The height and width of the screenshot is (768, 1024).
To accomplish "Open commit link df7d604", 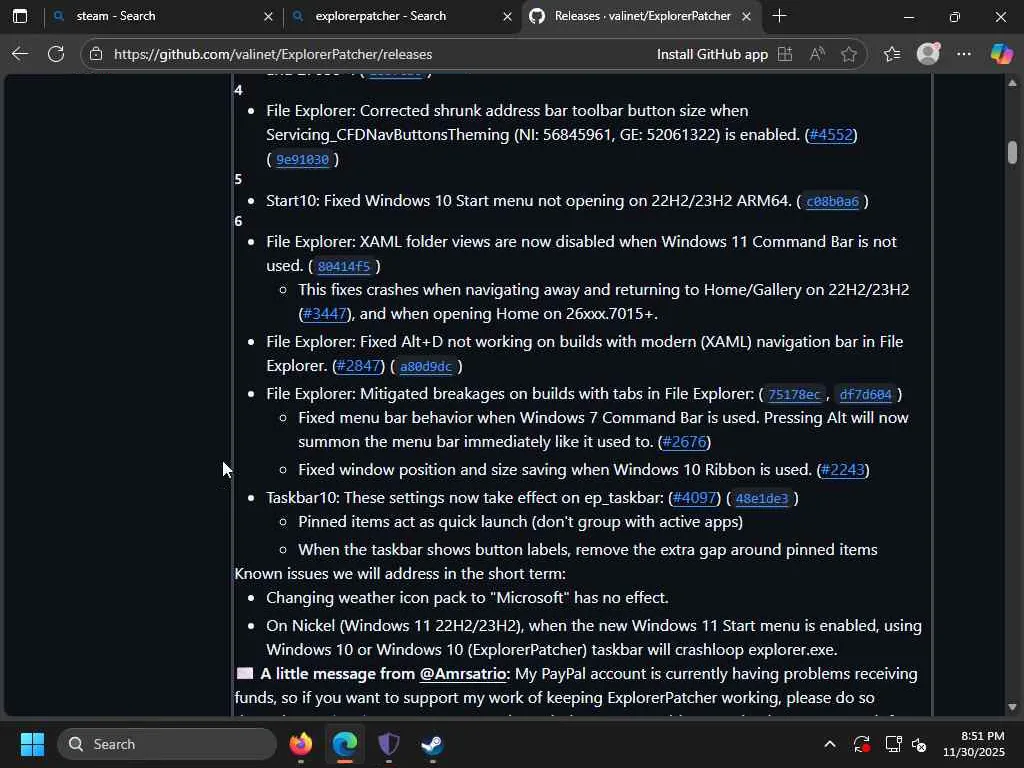I will point(865,394).
